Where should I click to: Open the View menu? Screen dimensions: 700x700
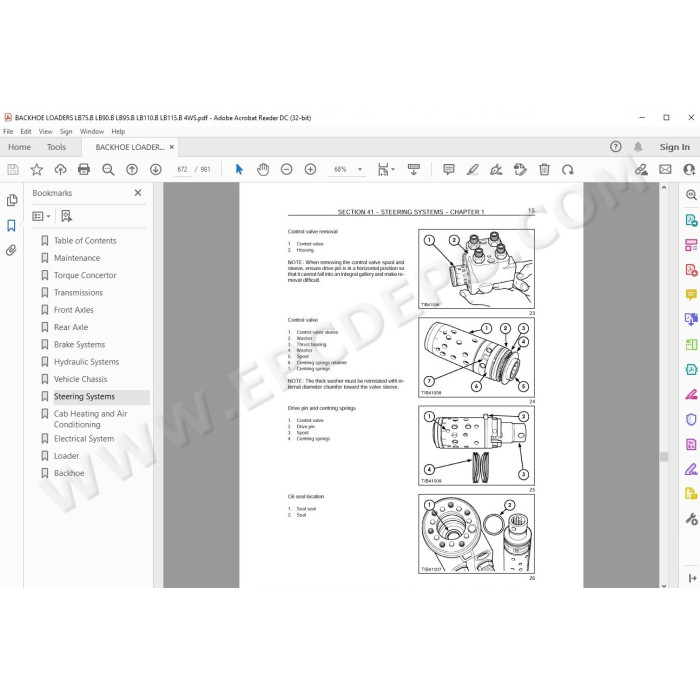click(46, 132)
